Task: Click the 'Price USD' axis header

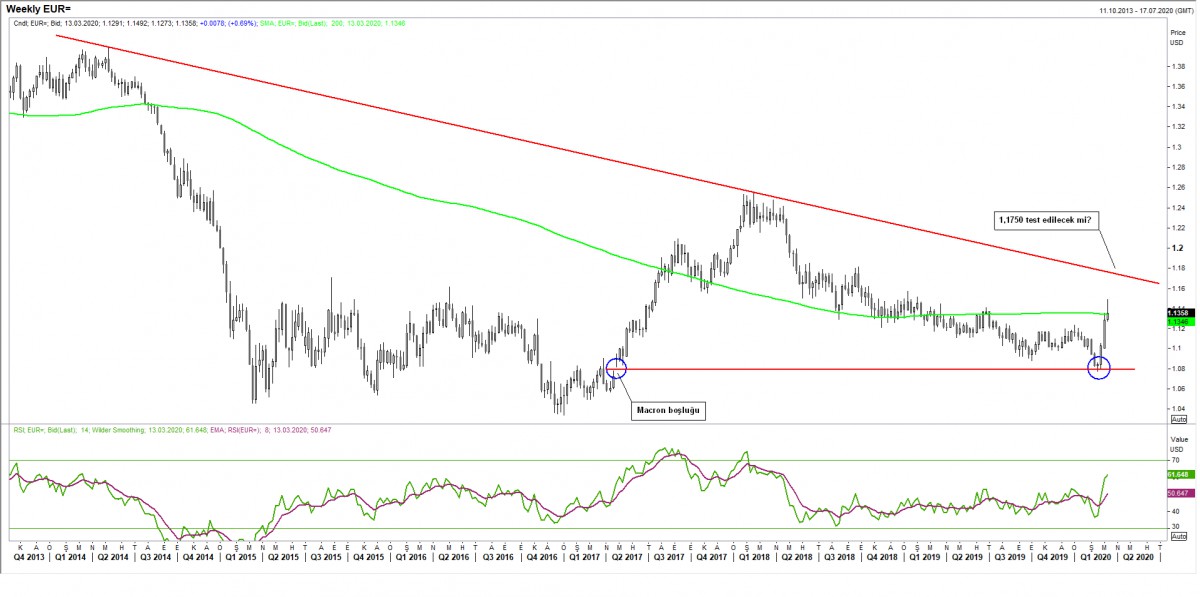Action: [x=1177, y=38]
